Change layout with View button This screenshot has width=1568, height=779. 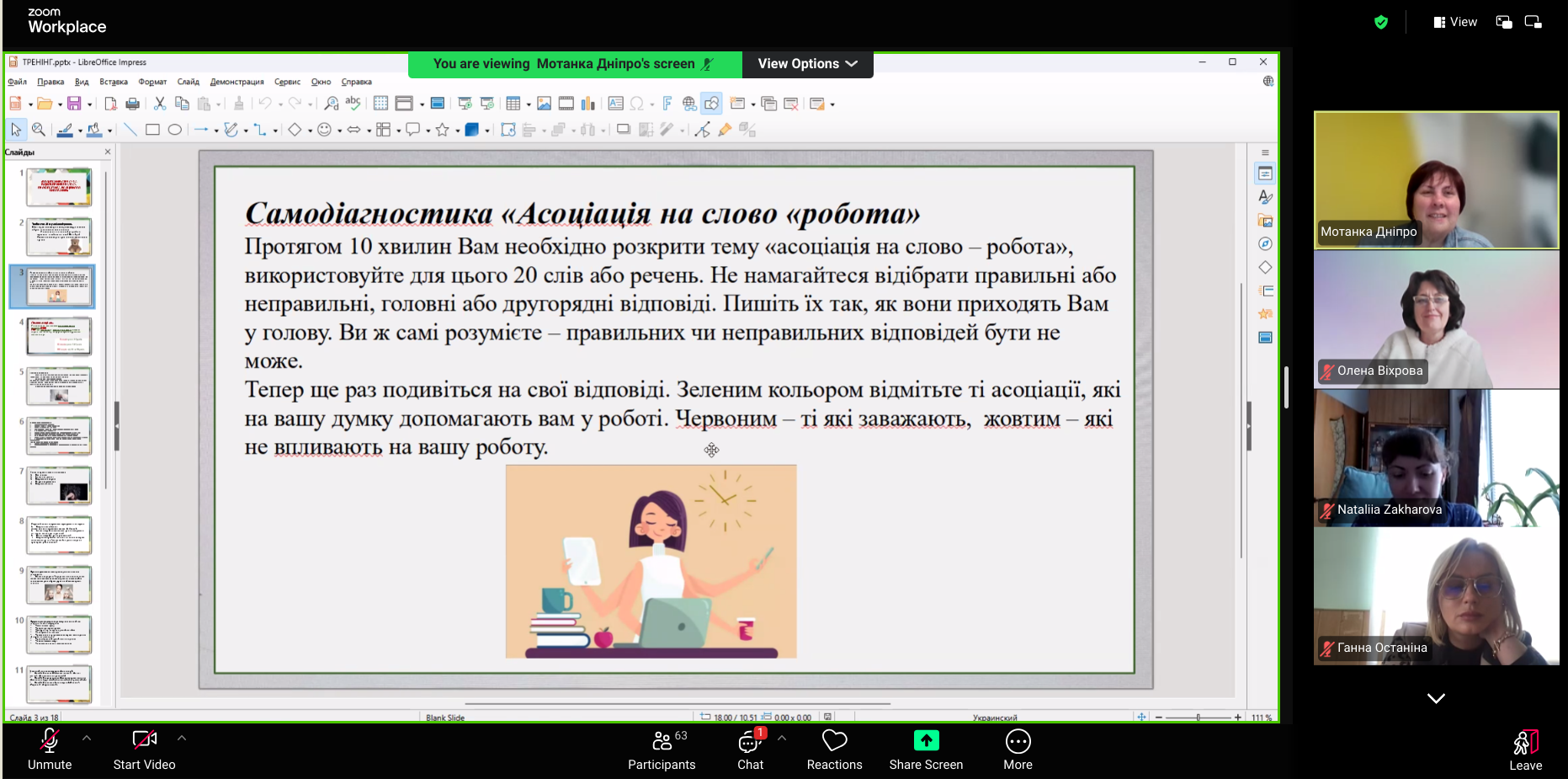(1455, 23)
